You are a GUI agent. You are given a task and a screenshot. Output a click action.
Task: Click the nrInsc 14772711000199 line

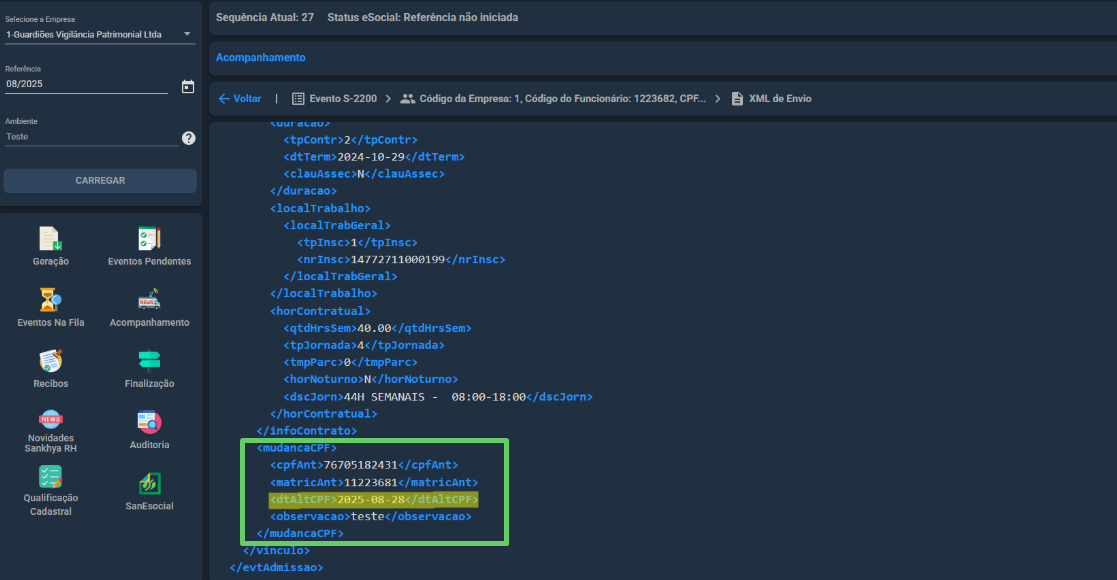pos(401,259)
